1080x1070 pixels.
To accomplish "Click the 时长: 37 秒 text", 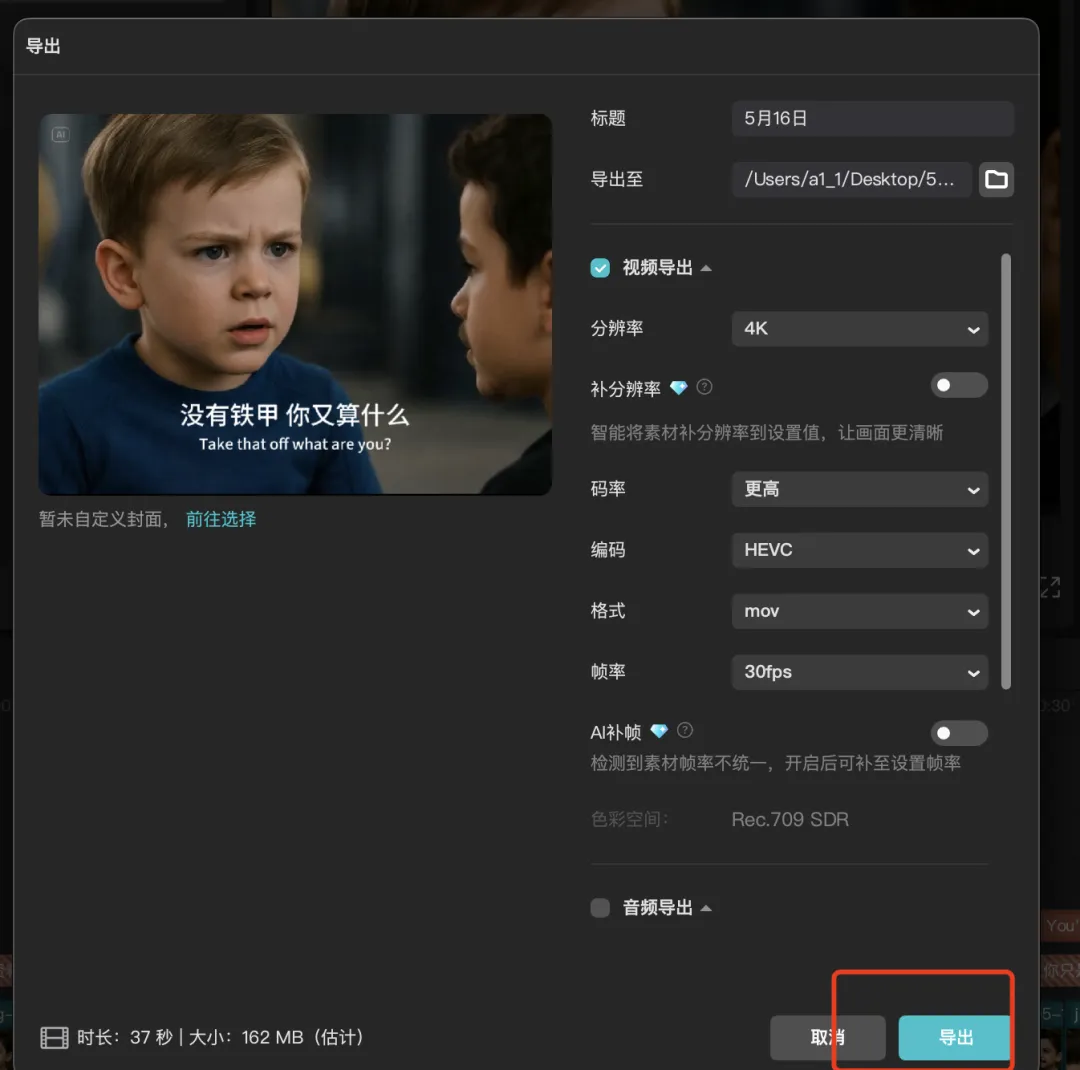I will (125, 1037).
